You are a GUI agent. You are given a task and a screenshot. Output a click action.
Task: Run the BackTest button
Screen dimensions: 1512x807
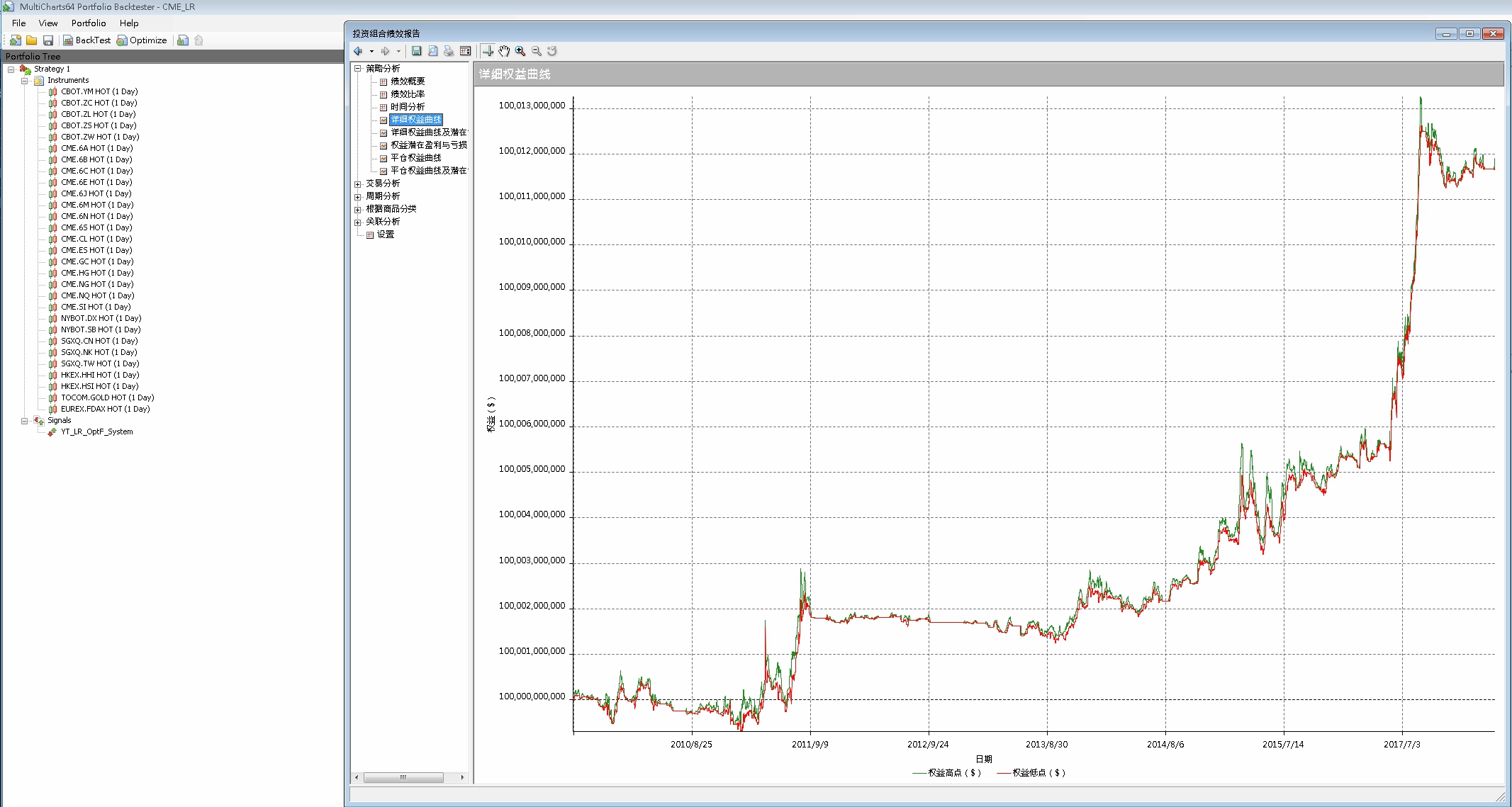coord(87,40)
